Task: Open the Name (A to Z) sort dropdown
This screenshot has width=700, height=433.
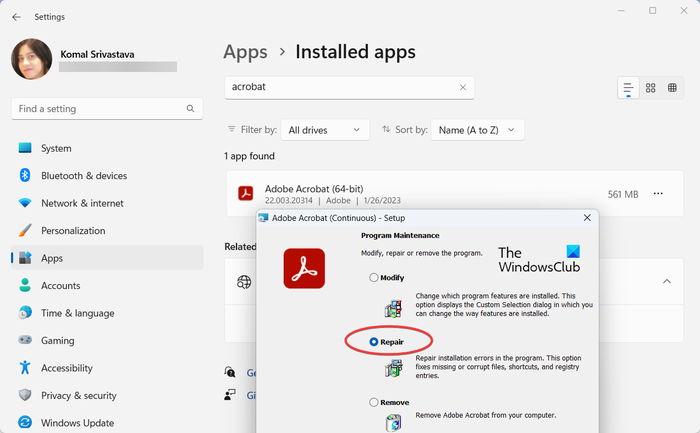Action: coord(477,130)
